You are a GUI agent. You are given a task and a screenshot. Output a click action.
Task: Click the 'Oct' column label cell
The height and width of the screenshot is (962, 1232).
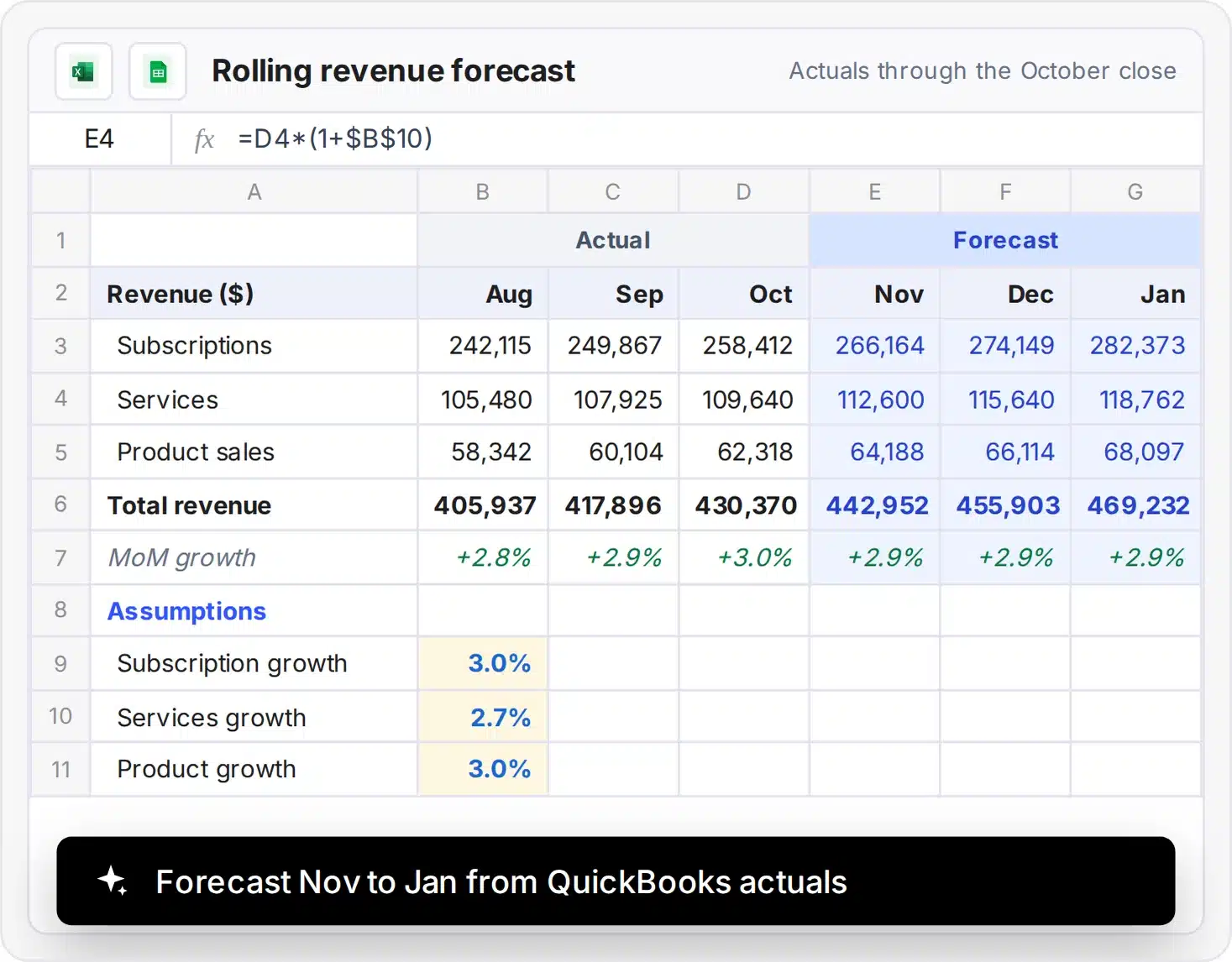point(743,294)
